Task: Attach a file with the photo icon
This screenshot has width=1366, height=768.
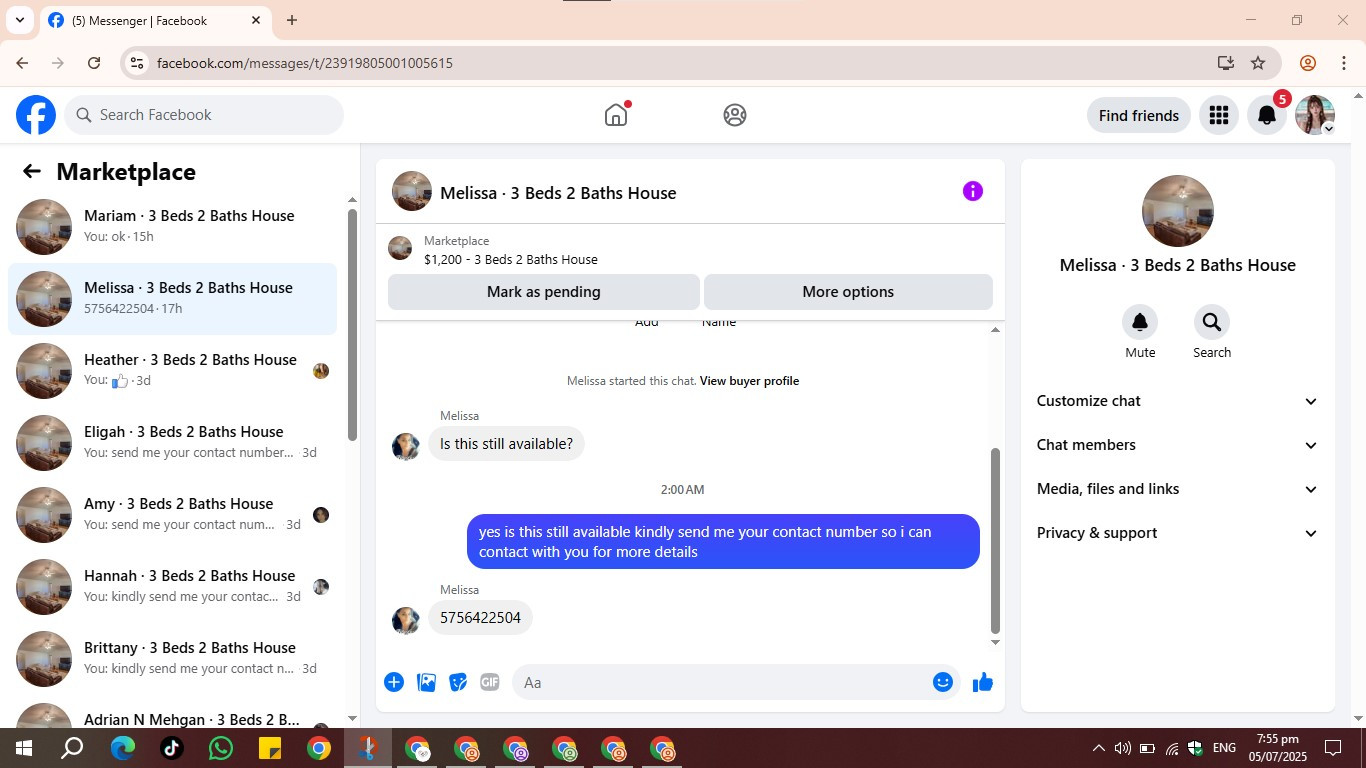Action: (x=426, y=682)
